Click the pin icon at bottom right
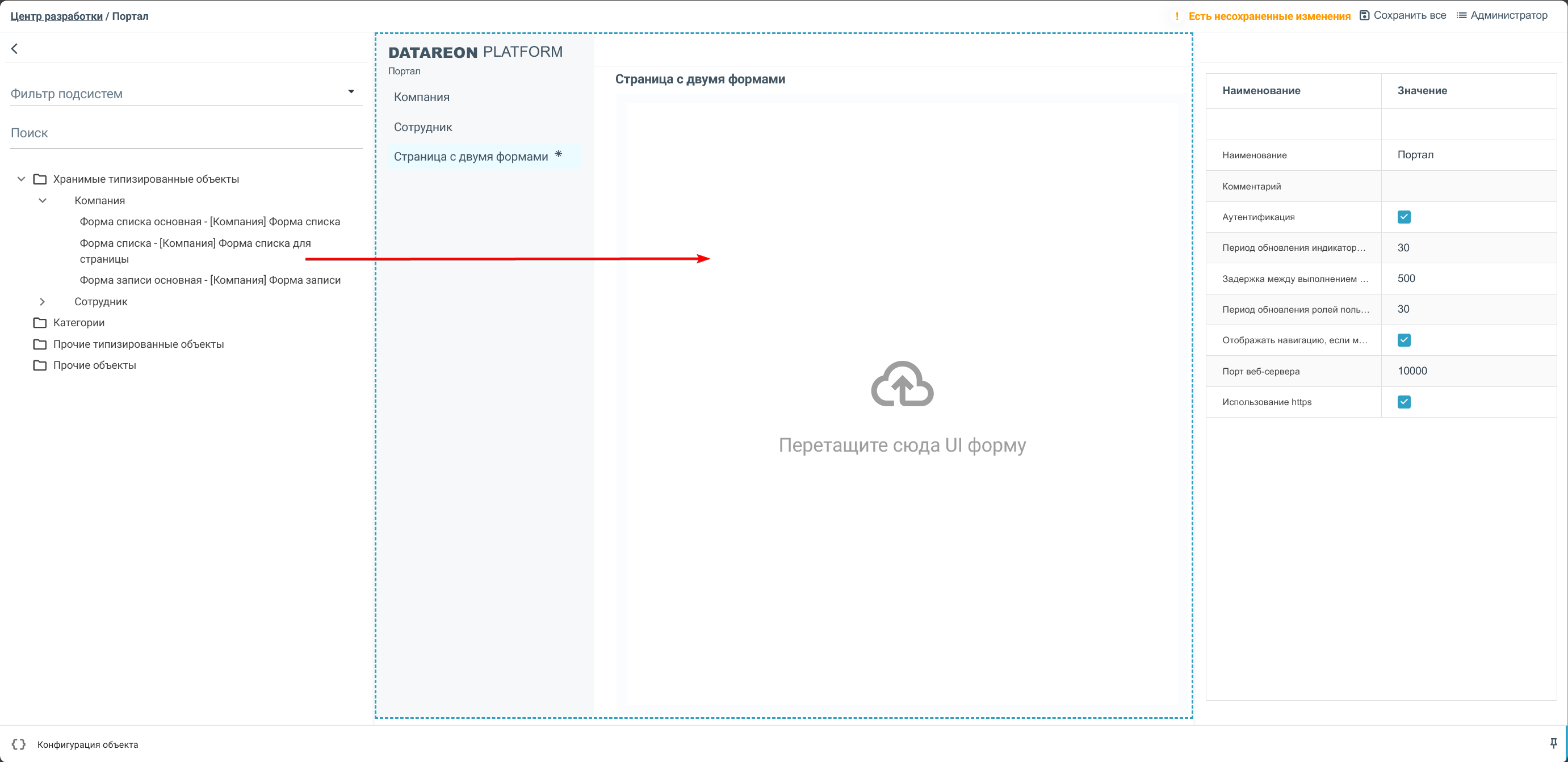Image resolution: width=1568 pixels, height=762 pixels. (1553, 743)
